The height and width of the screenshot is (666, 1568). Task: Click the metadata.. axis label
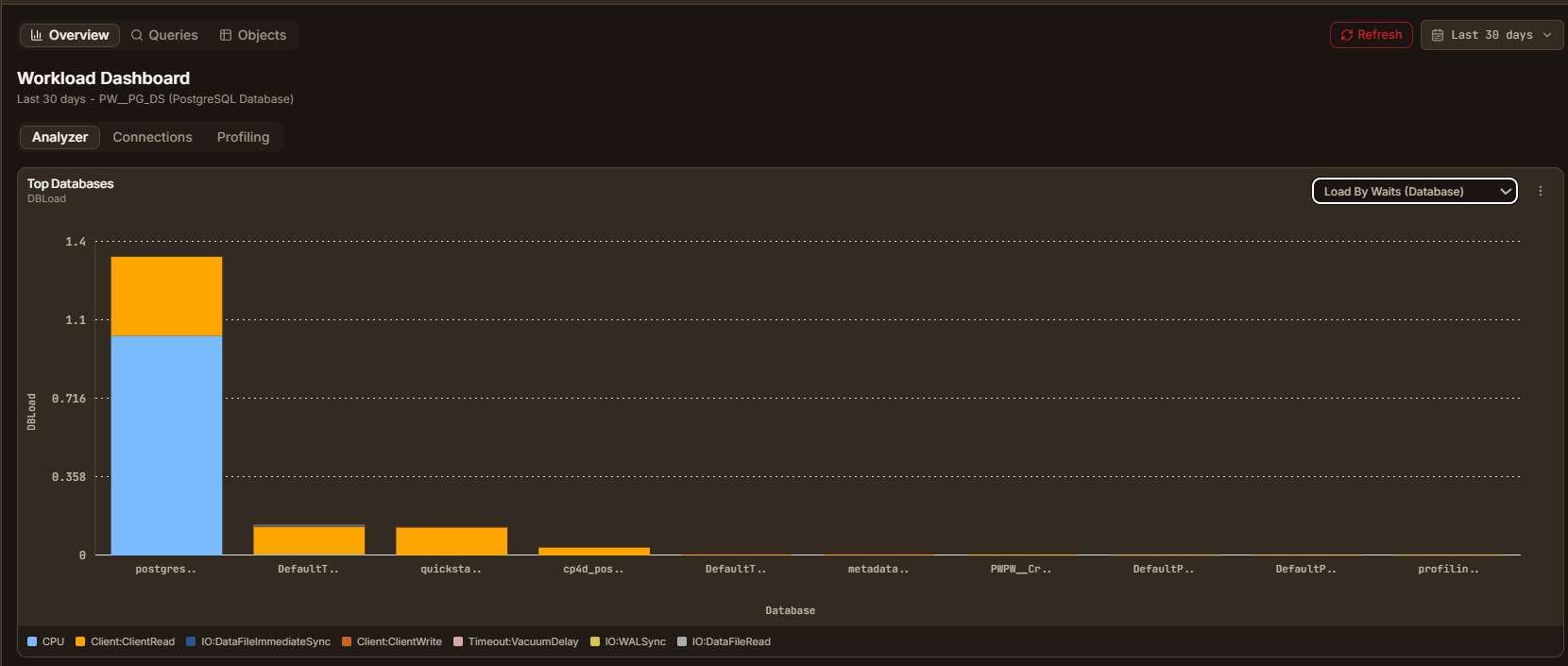[878, 569]
